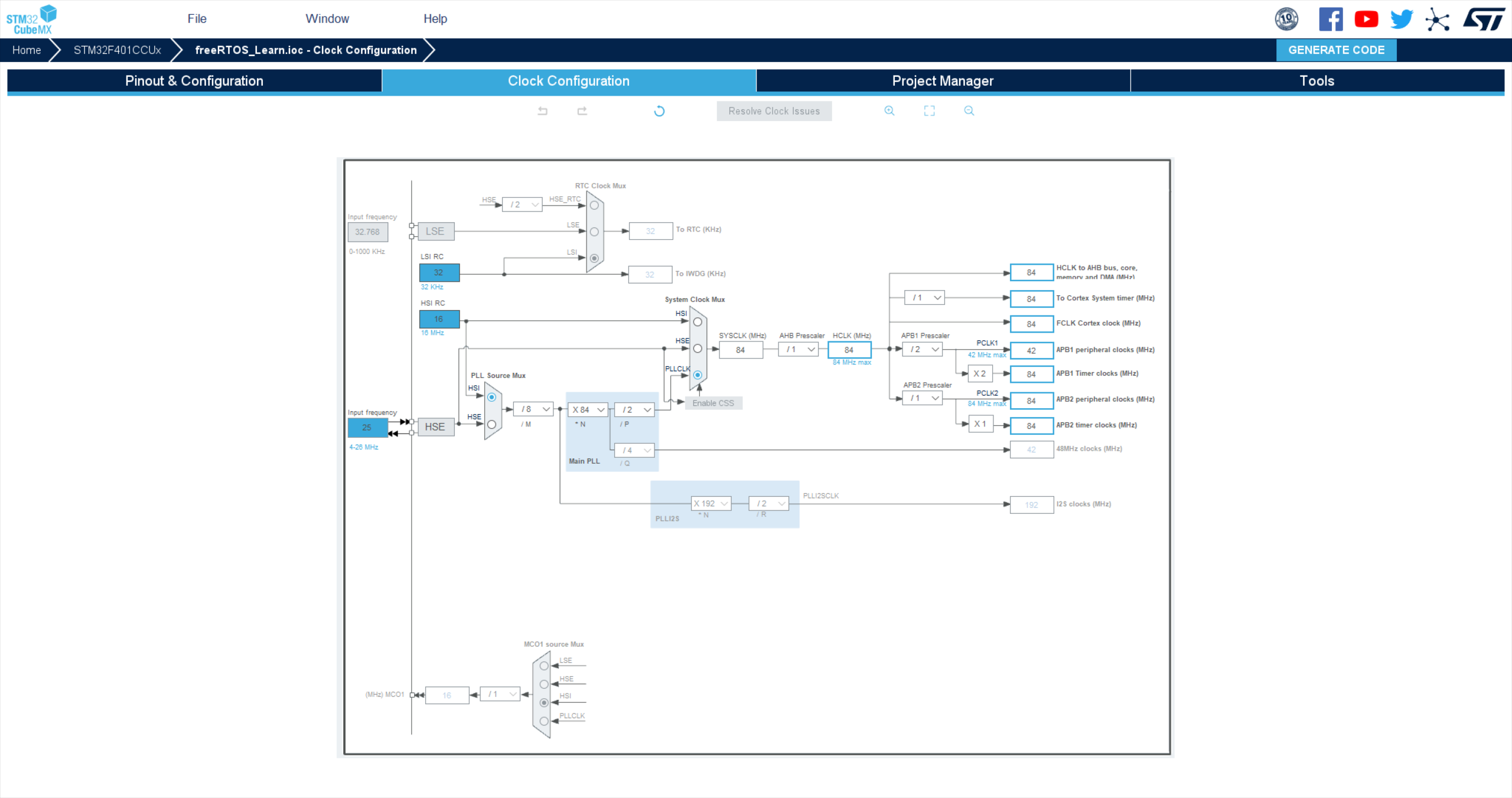Open the ST Twitter icon
This screenshot has height=798, width=1512.
click(1402, 19)
